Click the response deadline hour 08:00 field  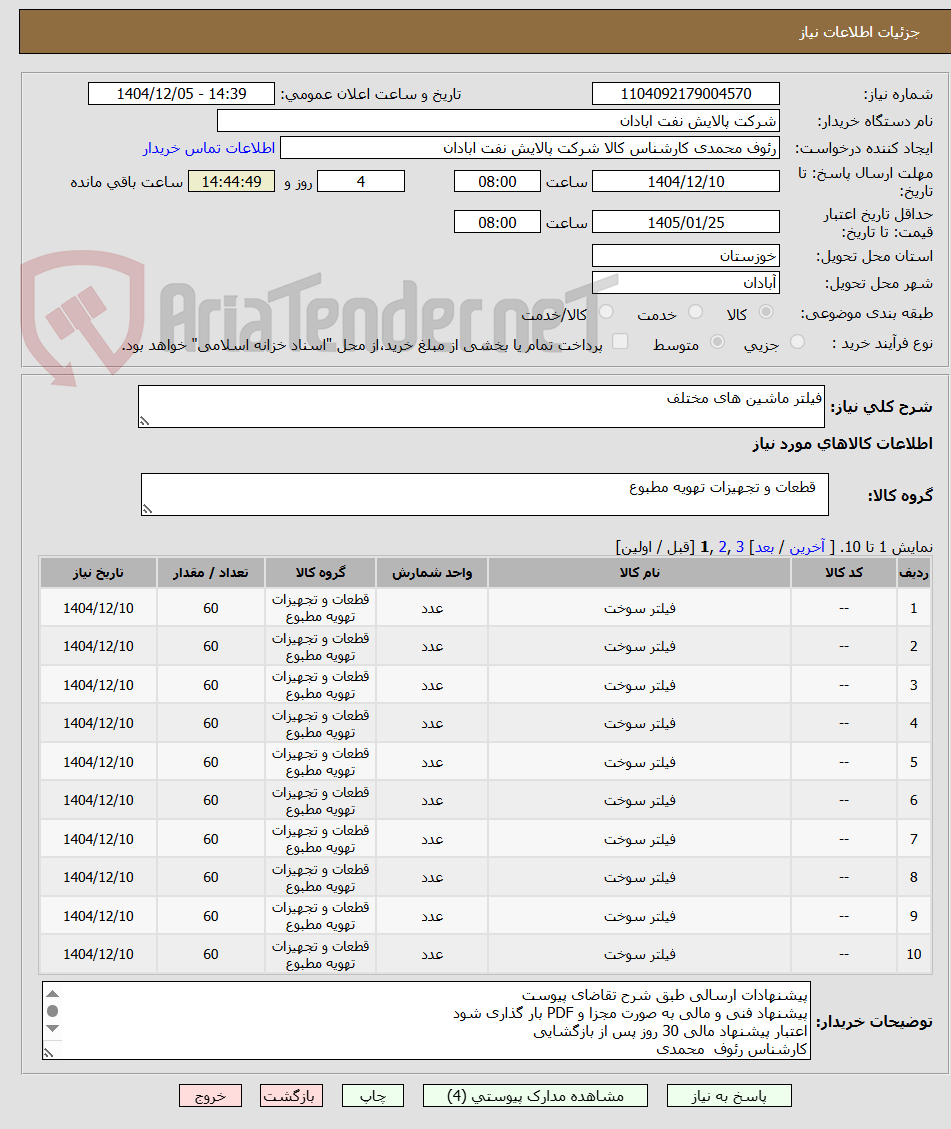497,181
